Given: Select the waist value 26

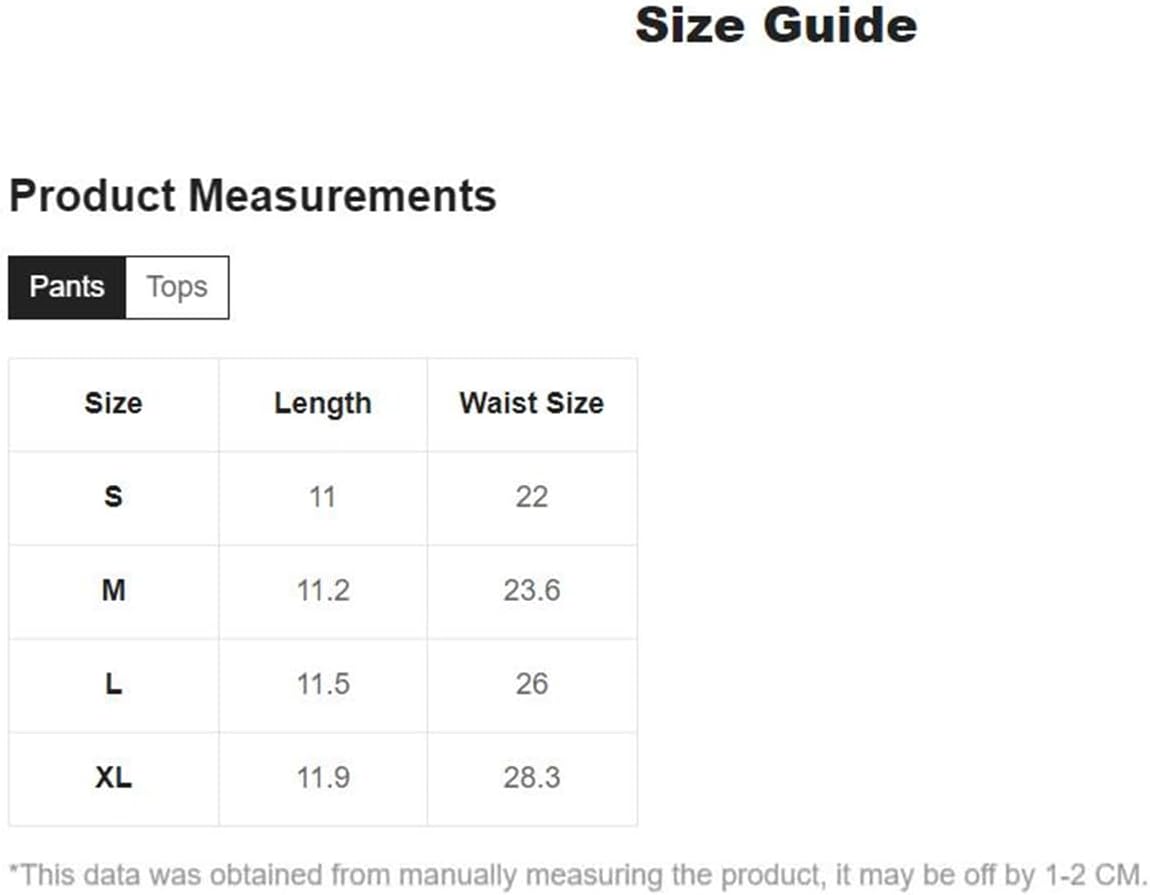Looking at the screenshot, I should coord(532,684).
